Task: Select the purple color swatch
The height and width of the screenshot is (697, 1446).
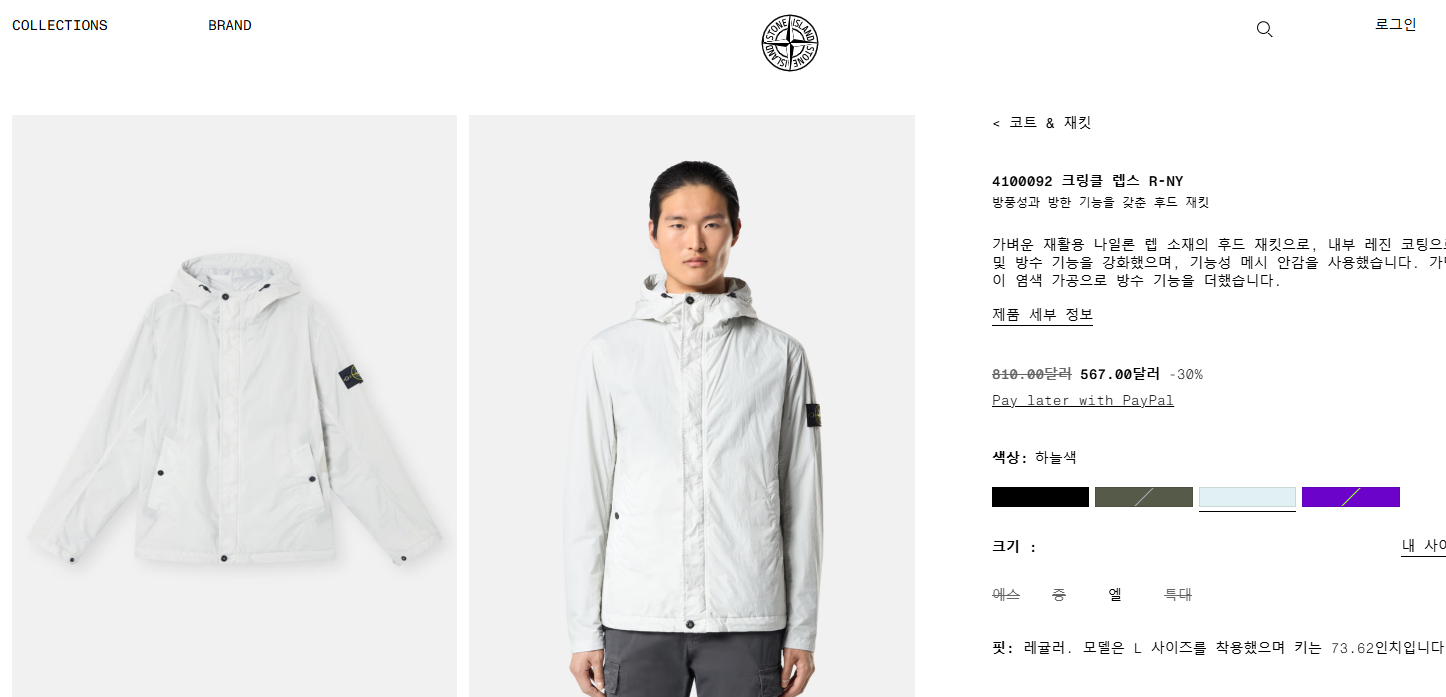Action: pyautogui.click(x=1351, y=497)
